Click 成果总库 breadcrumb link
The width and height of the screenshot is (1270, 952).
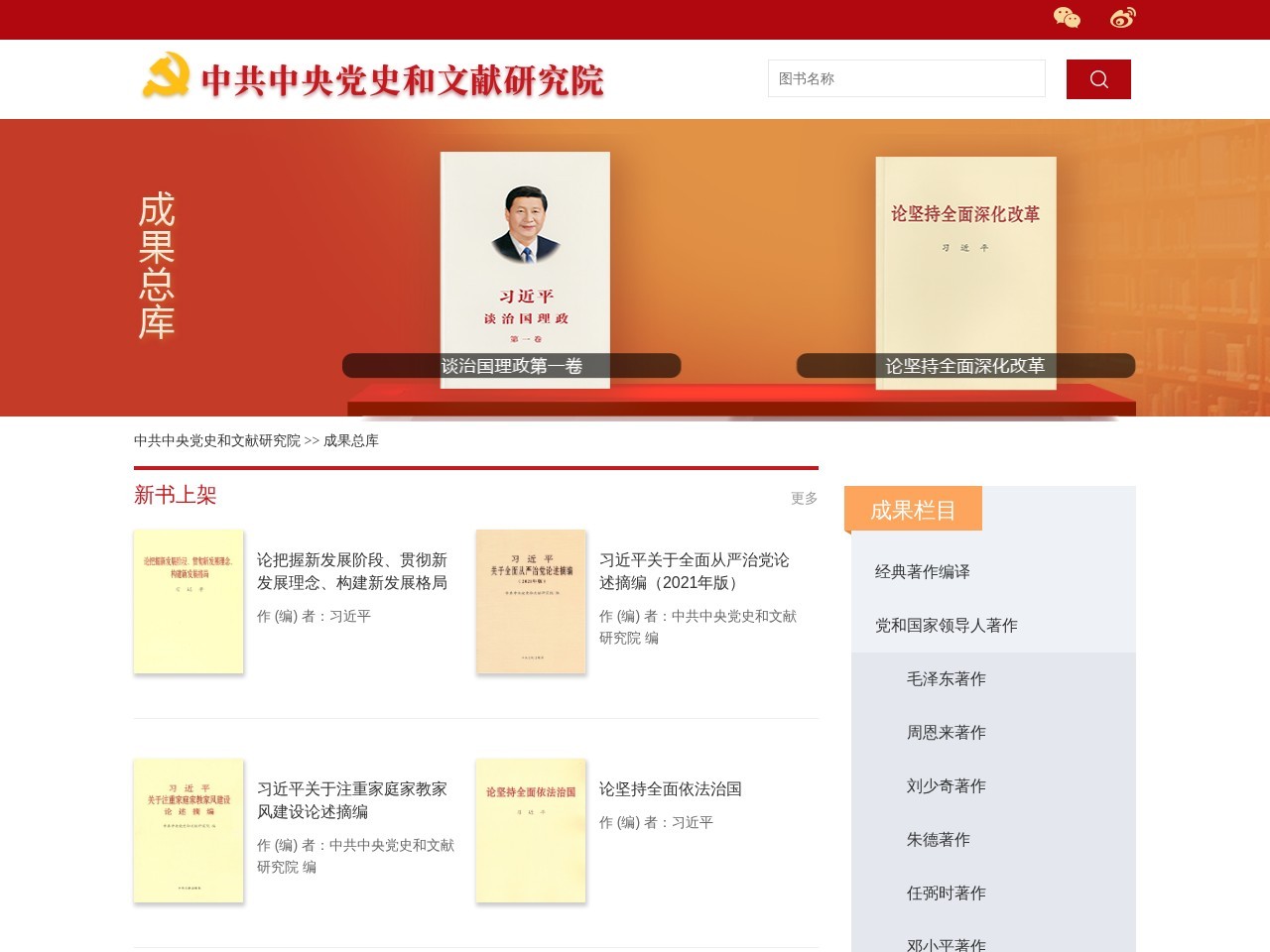pyautogui.click(x=351, y=440)
